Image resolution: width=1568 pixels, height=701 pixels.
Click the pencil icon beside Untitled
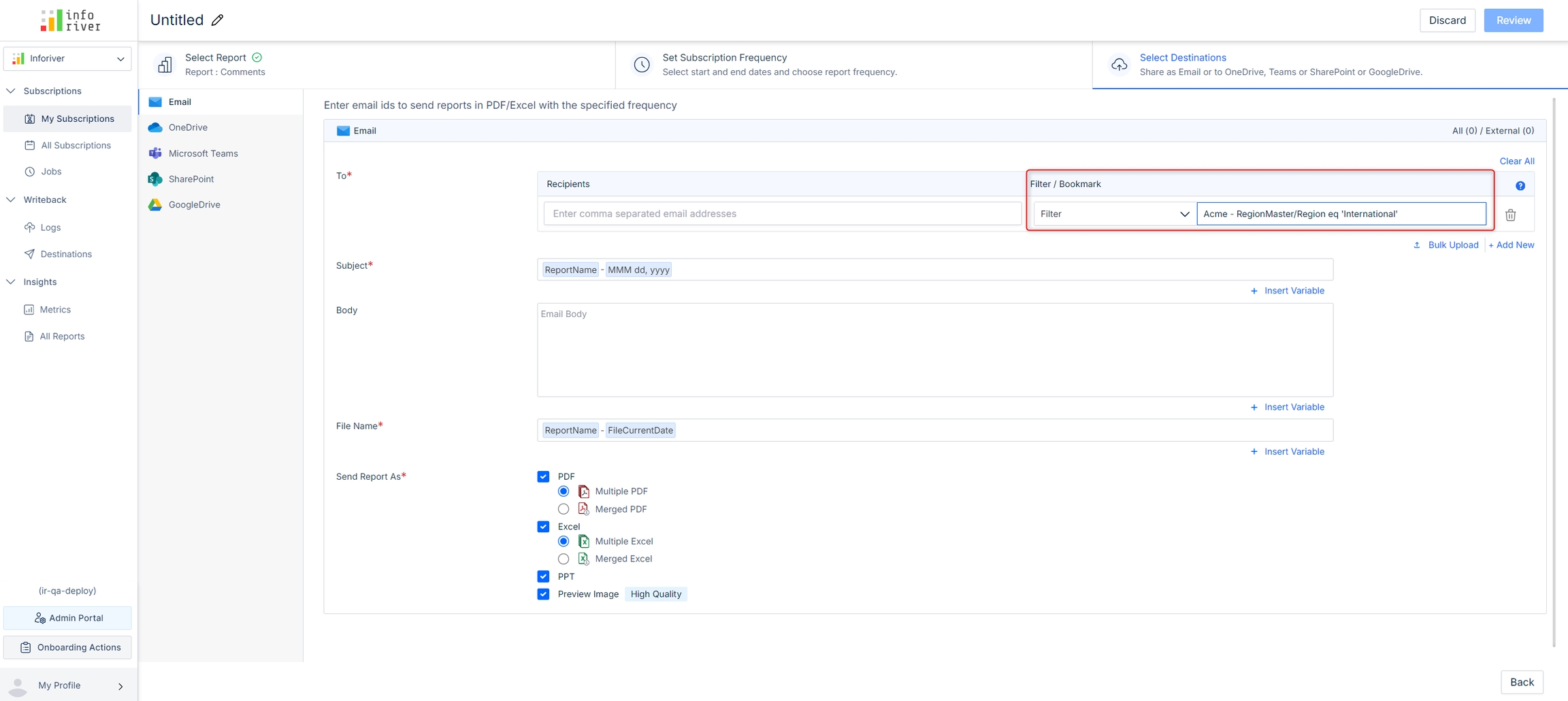(x=217, y=20)
